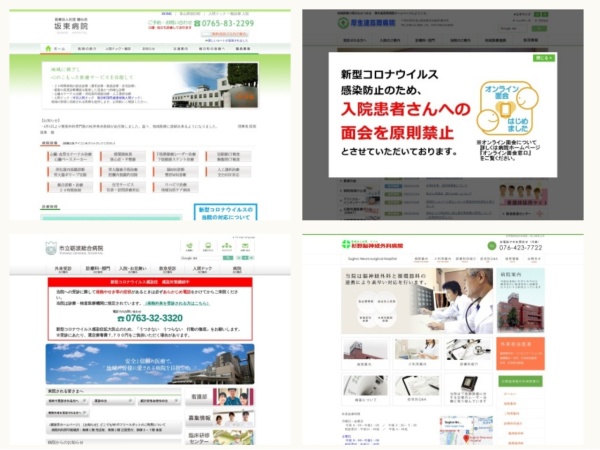This screenshot has width=600, height=450.
Task: Click the green link in the red alert box
Action: (177, 303)
